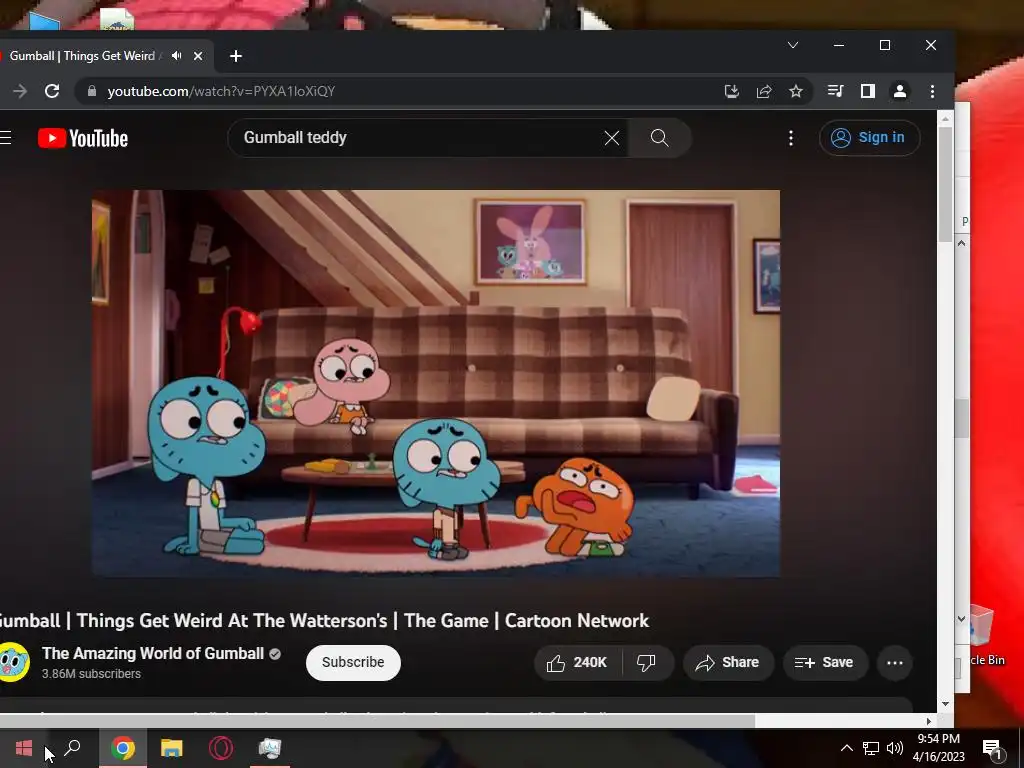Screen dimensions: 1024x768
Task: Close the Gumball video tab
Action: point(198,56)
